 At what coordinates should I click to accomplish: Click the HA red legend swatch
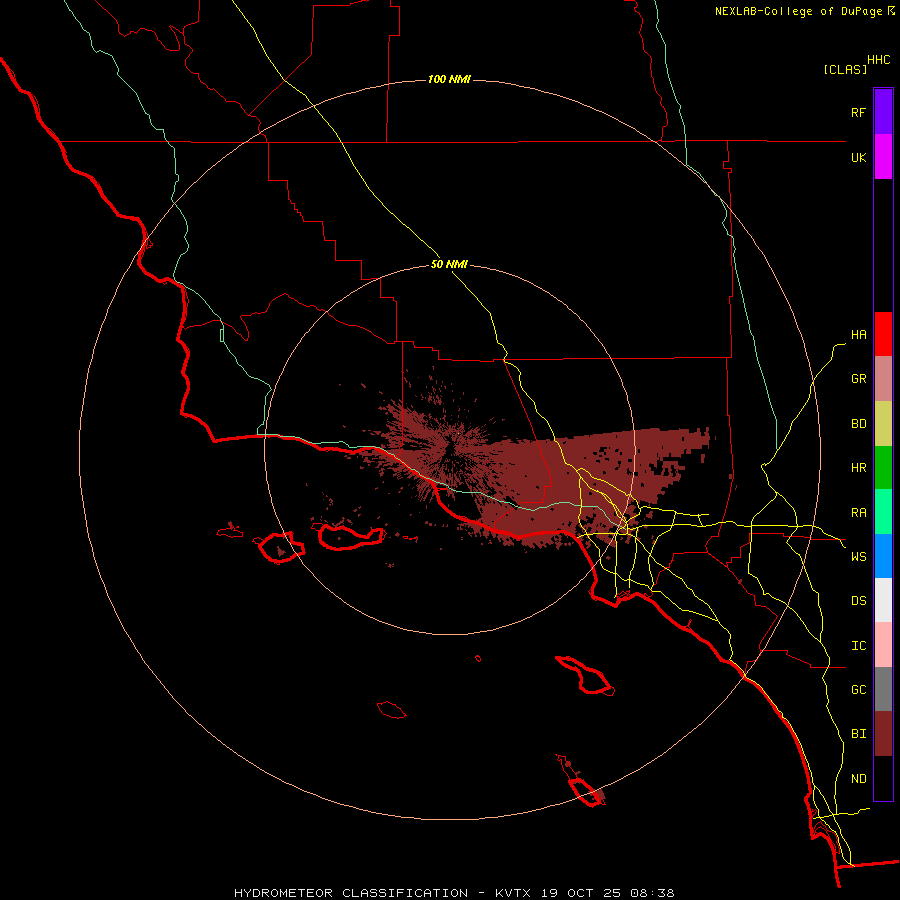coord(883,334)
